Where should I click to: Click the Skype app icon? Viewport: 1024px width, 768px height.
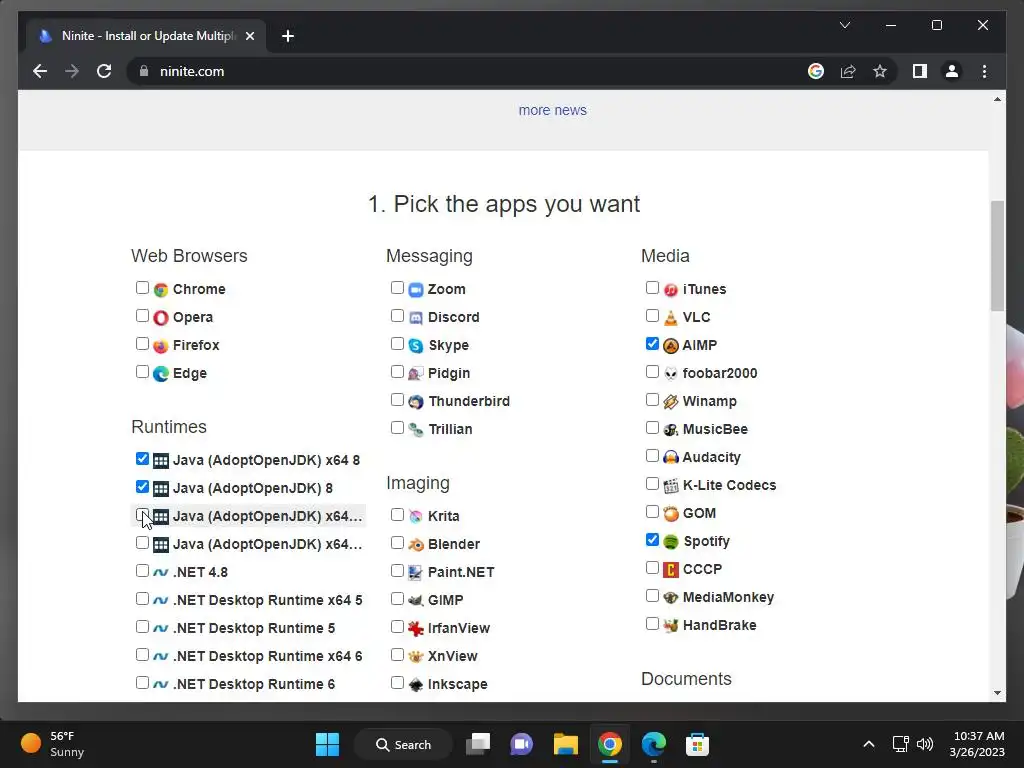click(x=416, y=345)
